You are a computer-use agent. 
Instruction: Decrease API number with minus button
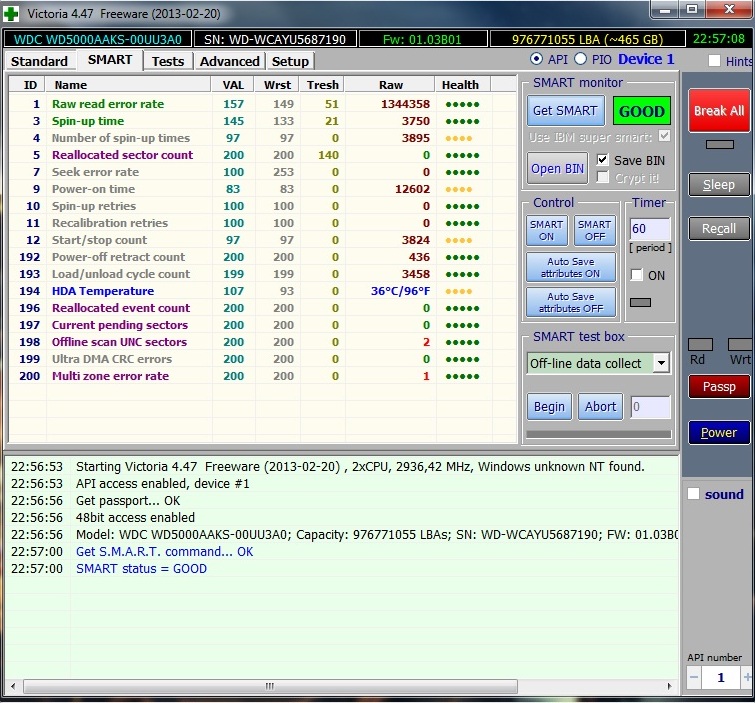pyautogui.click(x=694, y=677)
